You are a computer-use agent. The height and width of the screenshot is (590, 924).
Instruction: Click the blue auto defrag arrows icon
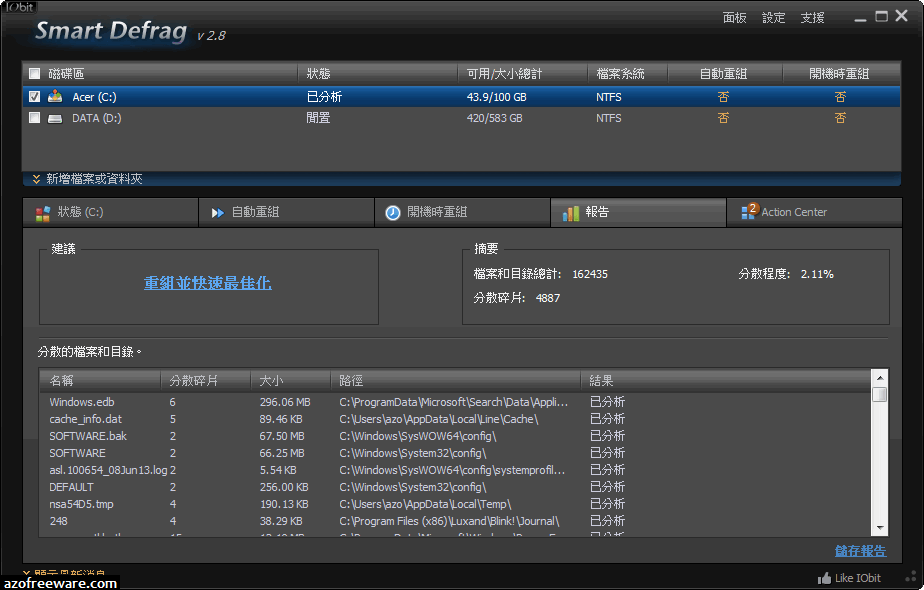click(x=217, y=213)
